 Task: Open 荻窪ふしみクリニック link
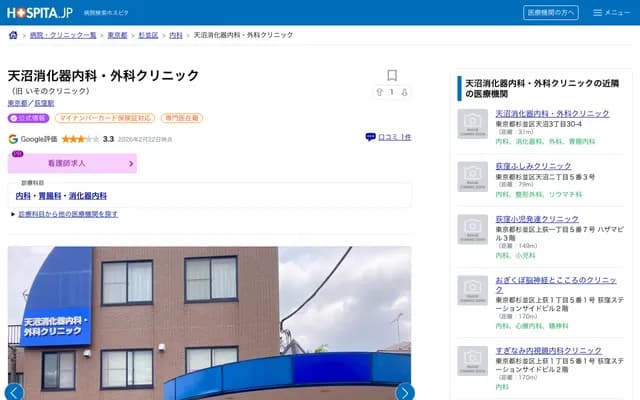tap(533, 166)
